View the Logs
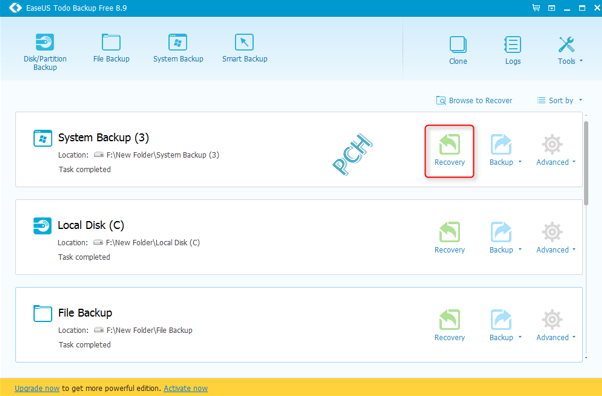The height and width of the screenshot is (396, 602). [513, 50]
